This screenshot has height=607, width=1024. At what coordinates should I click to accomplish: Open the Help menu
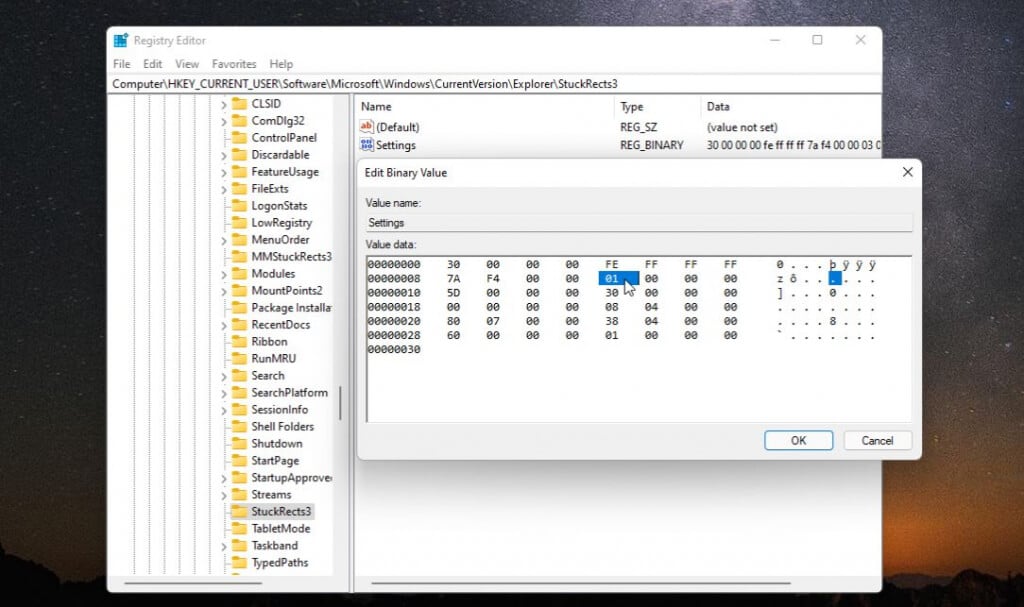tap(281, 64)
